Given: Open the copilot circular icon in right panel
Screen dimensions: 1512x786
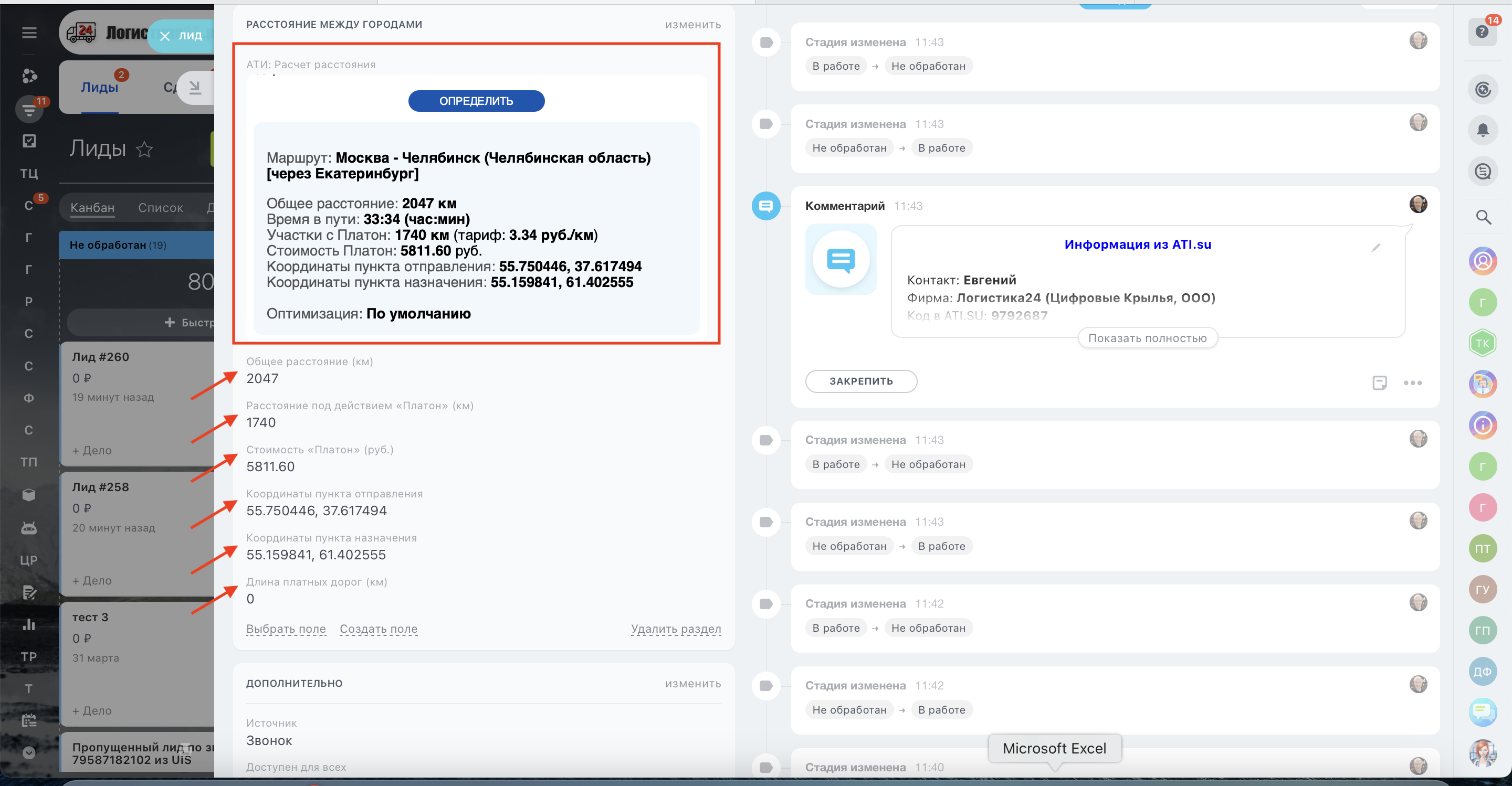Looking at the screenshot, I should (1483, 89).
